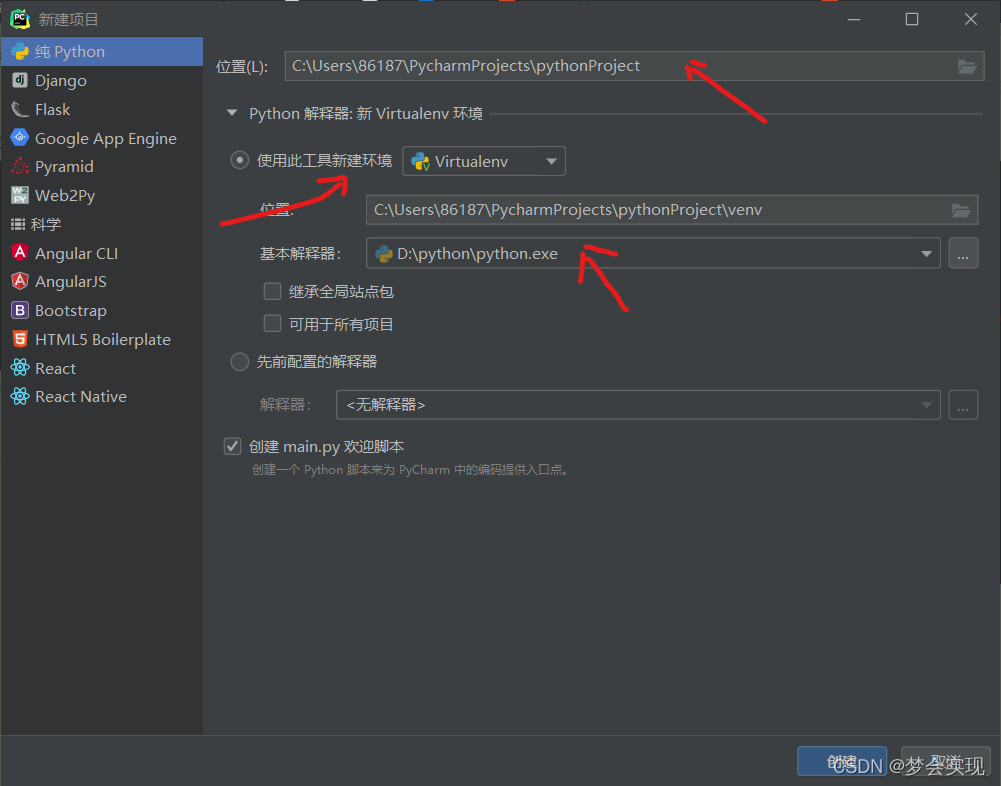Click ellipsis button beside 解释器 dropdown
Screen dimensions: 1001x786
pyautogui.click(x=963, y=405)
